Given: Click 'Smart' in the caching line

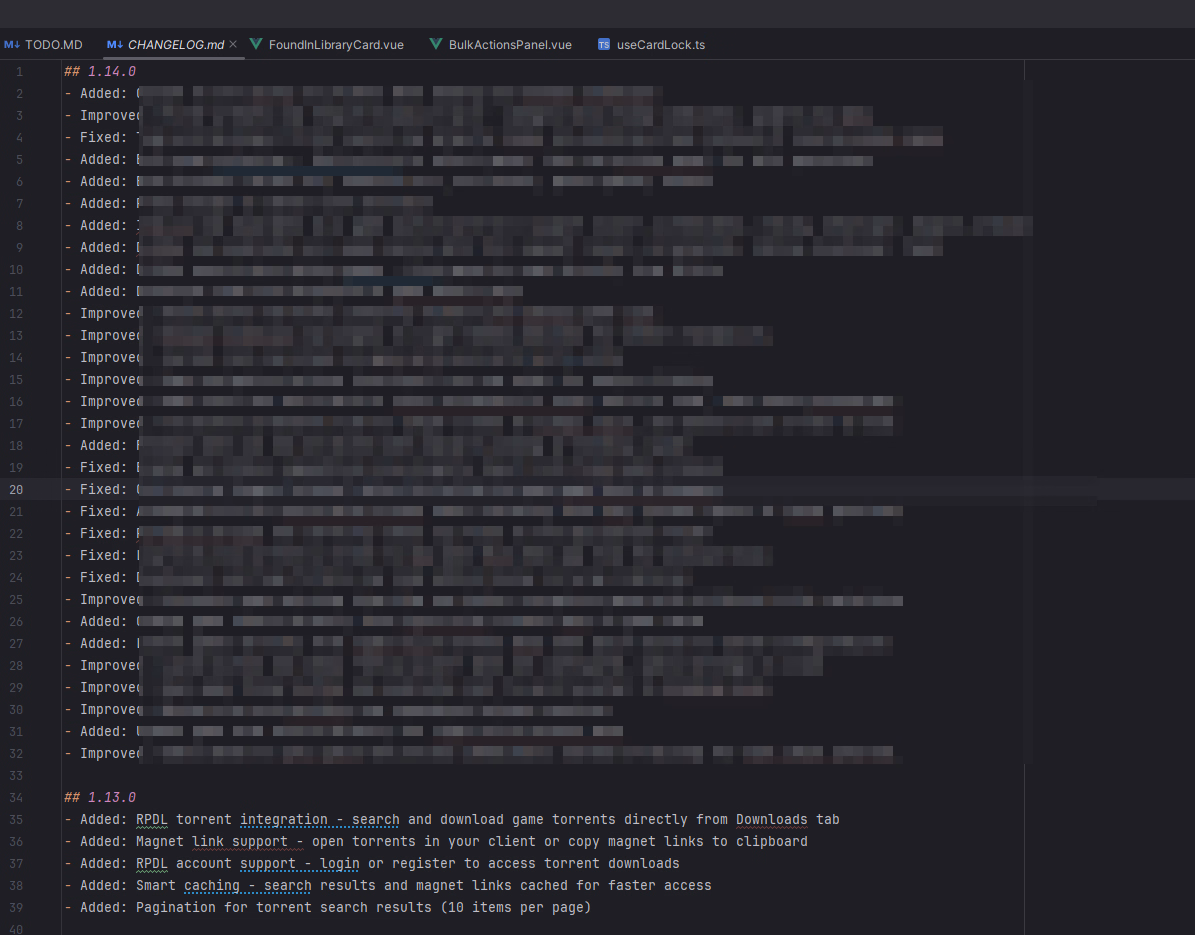Looking at the screenshot, I should coord(155,886).
